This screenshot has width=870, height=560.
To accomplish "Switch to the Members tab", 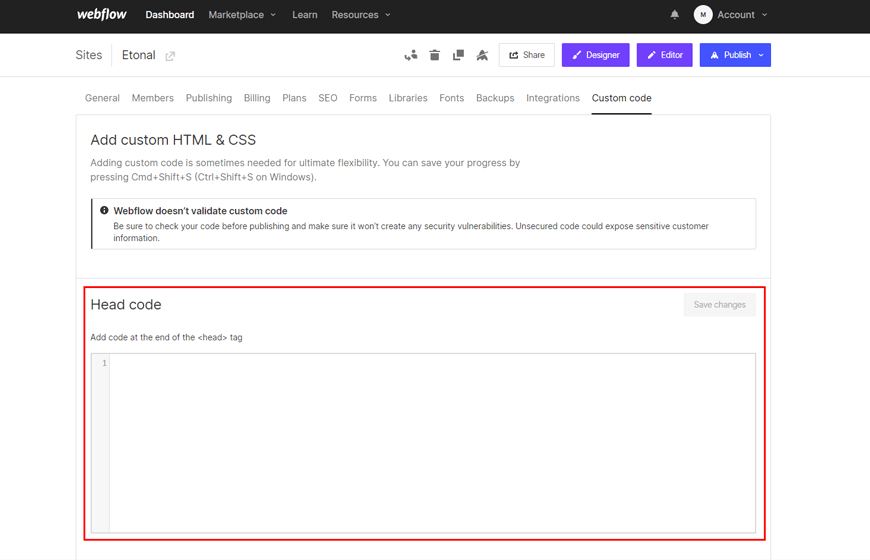I will [153, 98].
